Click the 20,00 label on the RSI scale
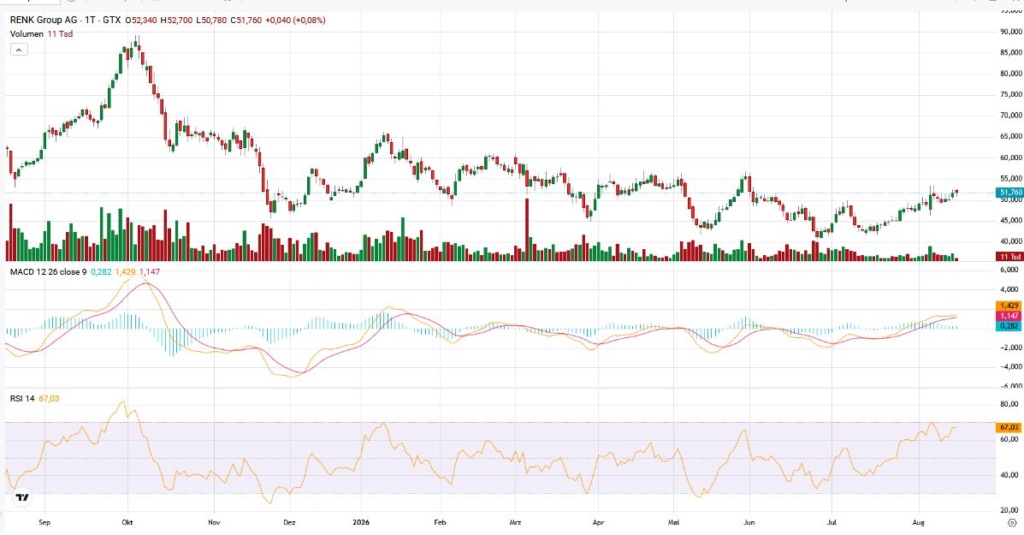Screen dimensions: 1024x535 (1010, 511)
